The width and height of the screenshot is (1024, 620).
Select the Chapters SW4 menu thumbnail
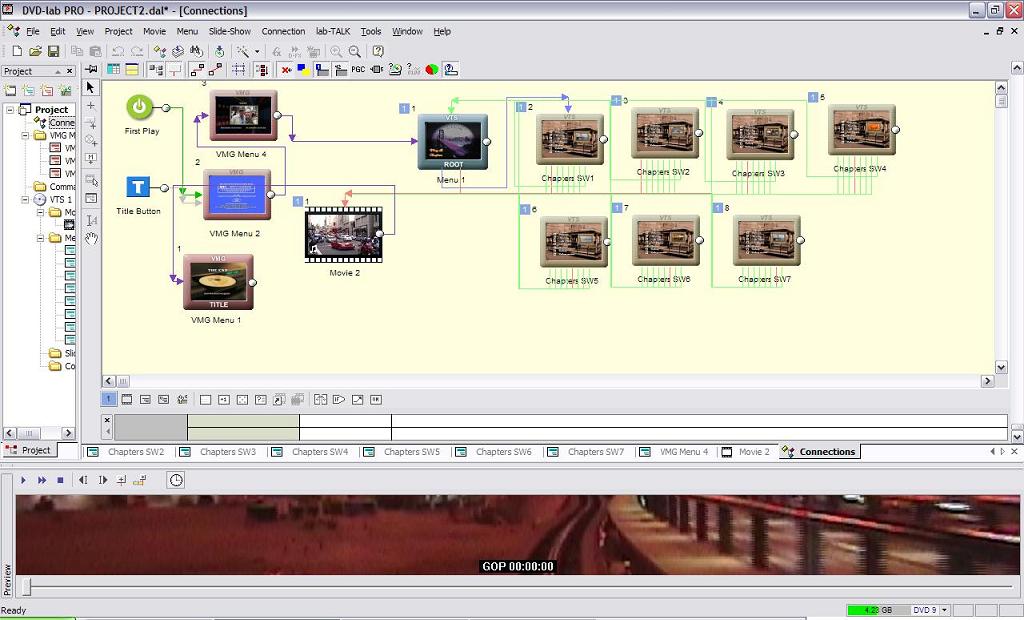[x=861, y=129]
